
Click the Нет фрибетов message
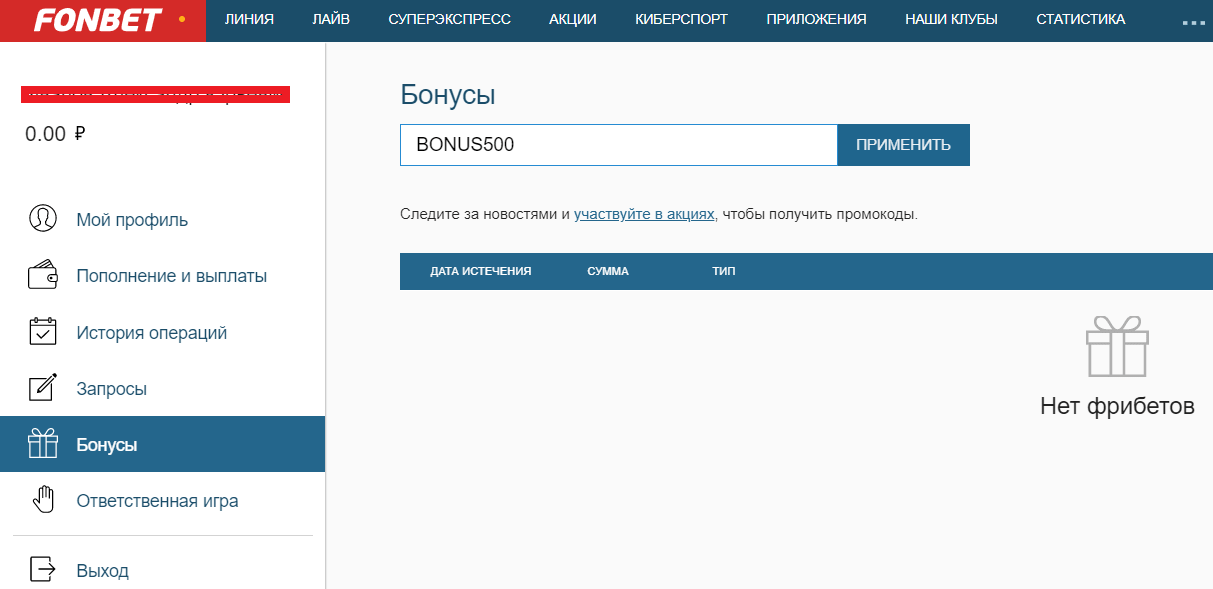click(x=1117, y=406)
